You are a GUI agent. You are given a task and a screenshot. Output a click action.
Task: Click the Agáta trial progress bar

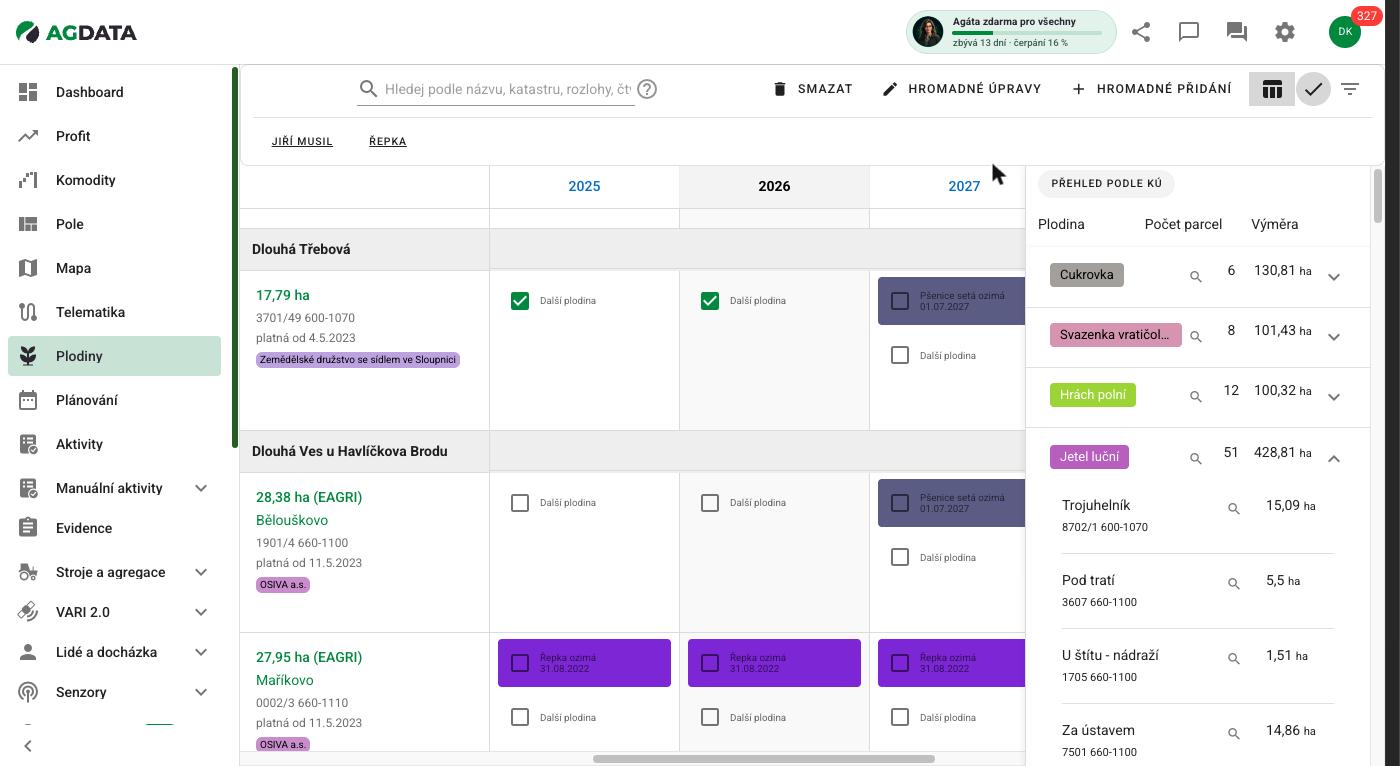[1027, 33]
